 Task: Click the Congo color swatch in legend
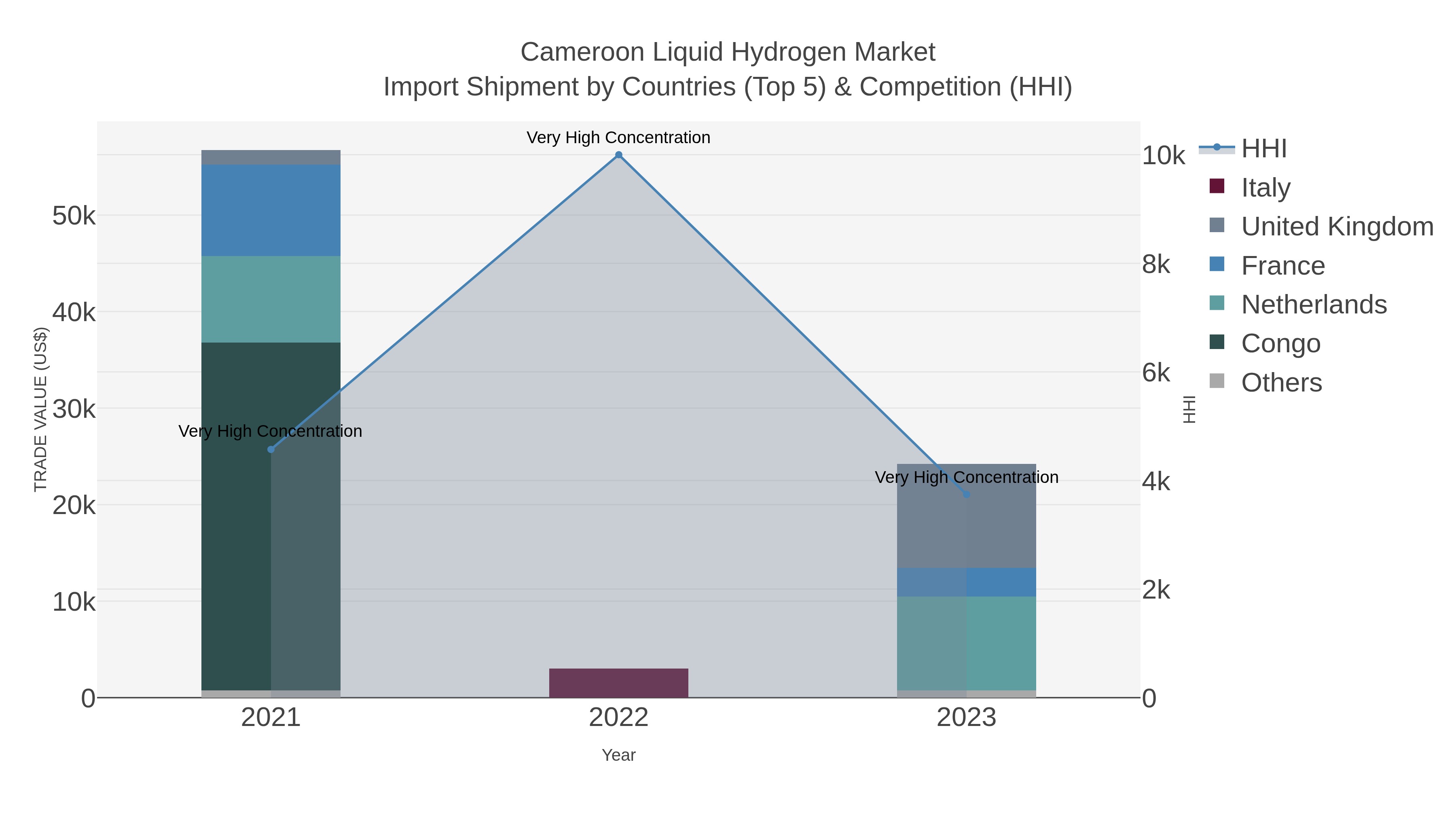(1217, 342)
